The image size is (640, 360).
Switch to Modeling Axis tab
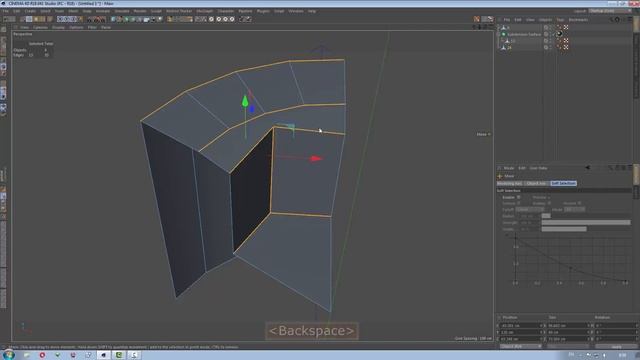510,183
